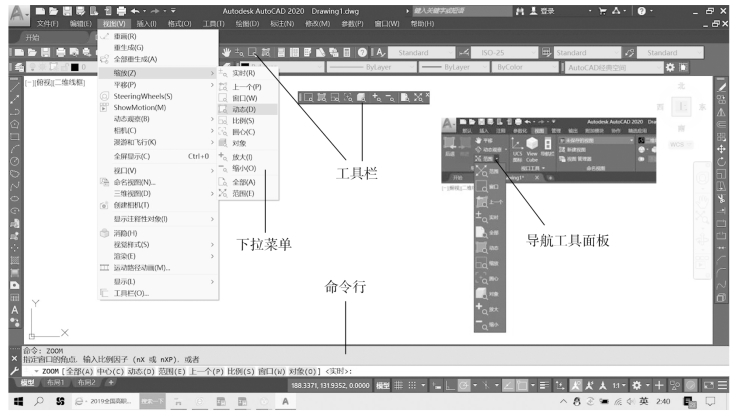Select the Erase tool in Modify toolbar
742x418 pixels.
point(721,87)
